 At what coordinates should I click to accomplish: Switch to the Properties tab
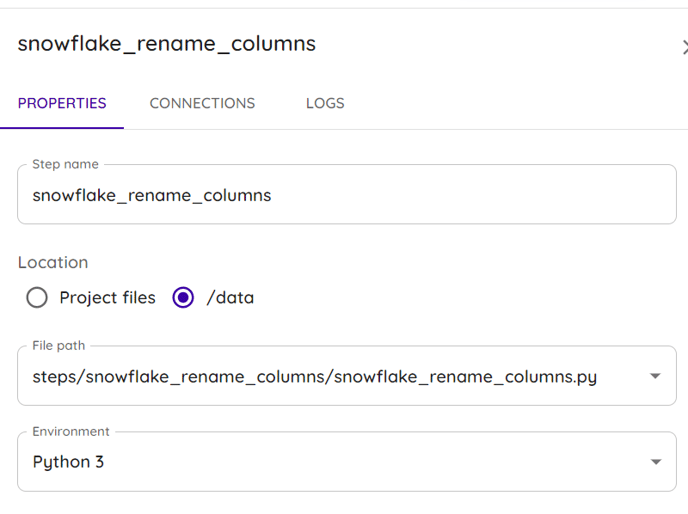coord(62,103)
